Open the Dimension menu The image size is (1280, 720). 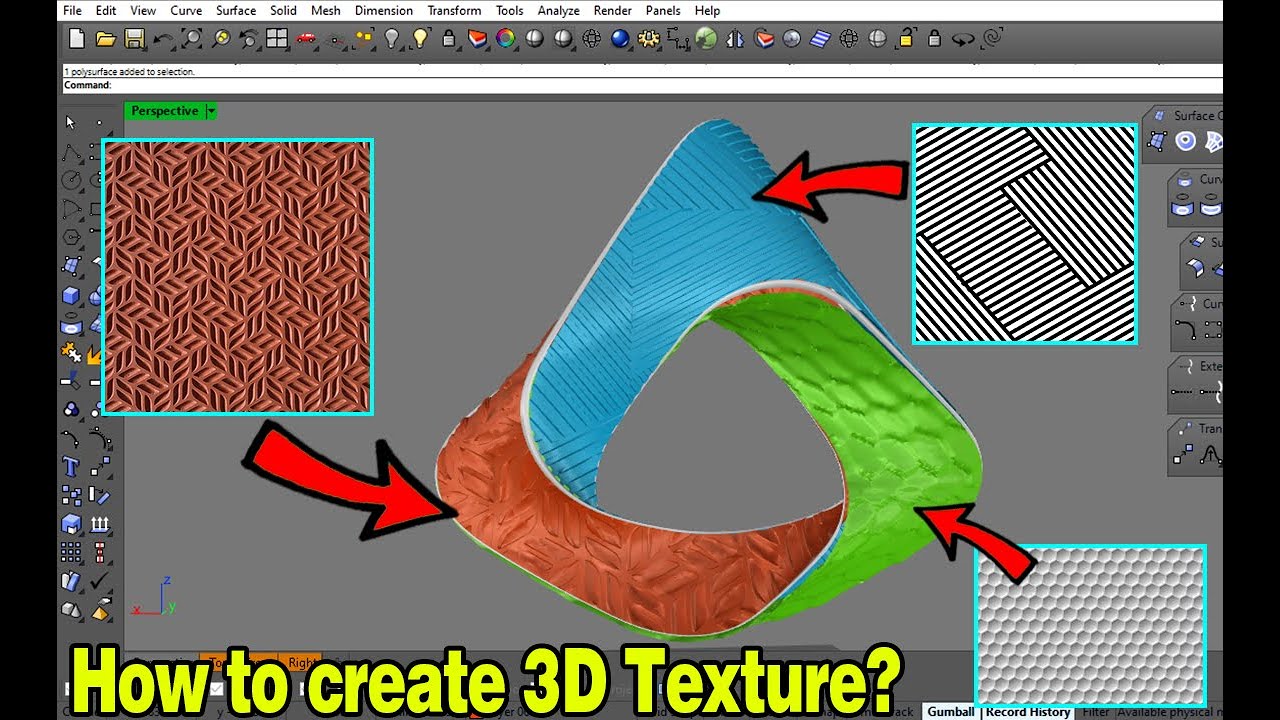(x=384, y=10)
